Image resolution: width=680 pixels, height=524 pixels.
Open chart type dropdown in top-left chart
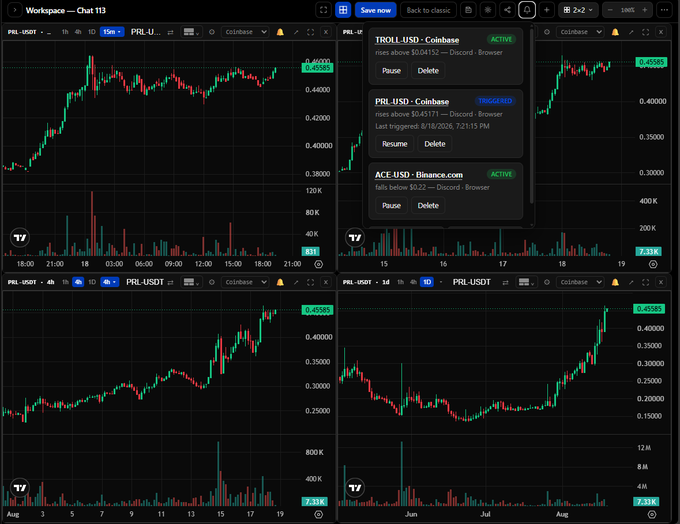click(x=191, y=32)
